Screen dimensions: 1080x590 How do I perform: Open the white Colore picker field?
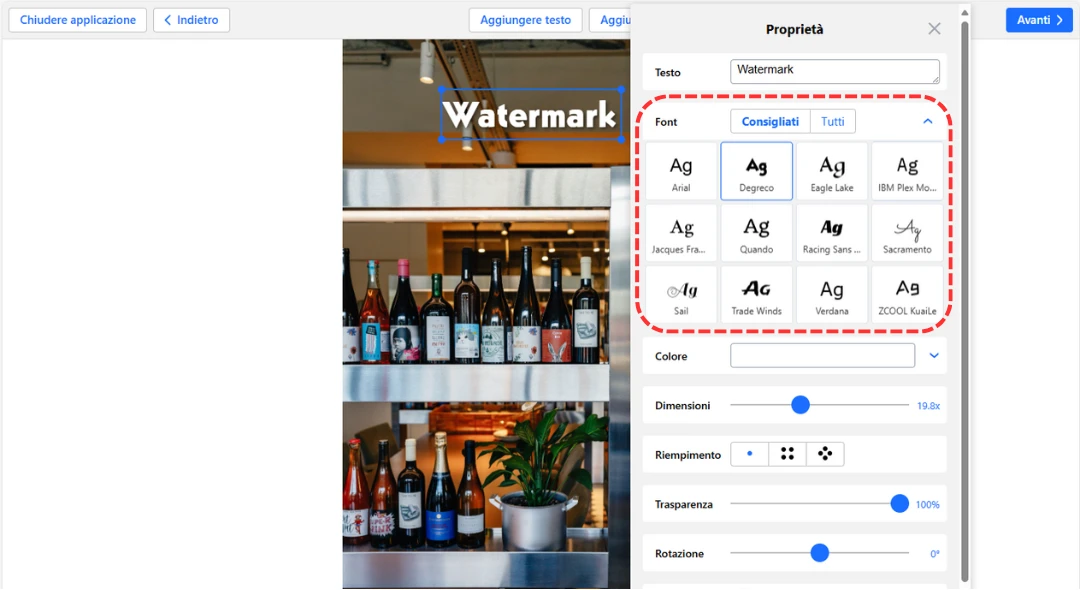[x=822, y=356]
